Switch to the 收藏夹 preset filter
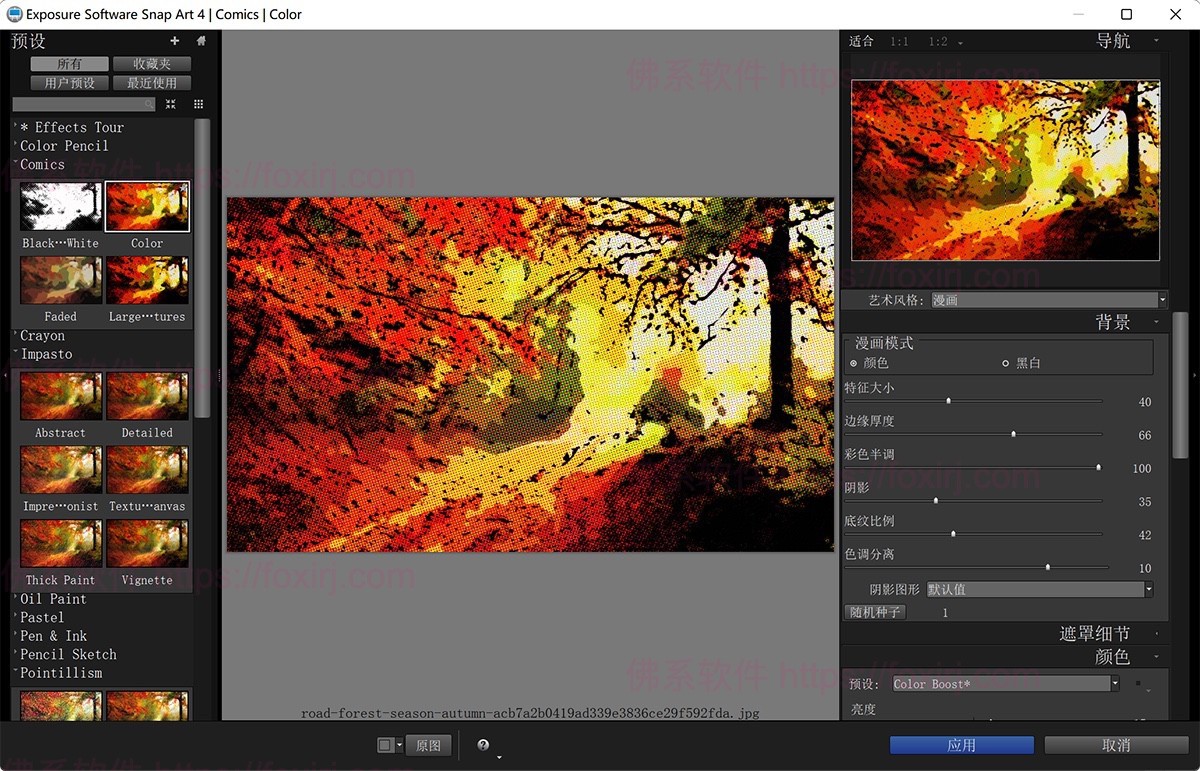The image size is (1200, 771). click(x=152, y=63)
